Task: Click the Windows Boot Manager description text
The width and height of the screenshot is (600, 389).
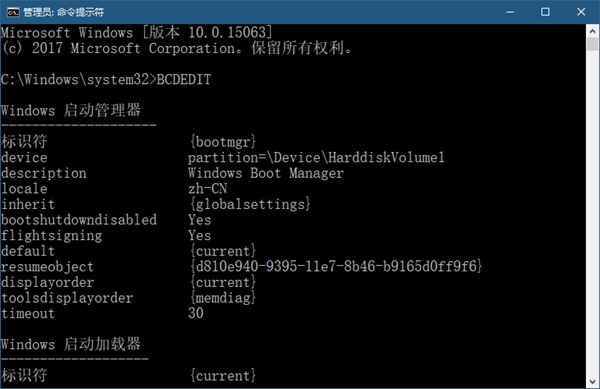Action: tap(266, 173)
